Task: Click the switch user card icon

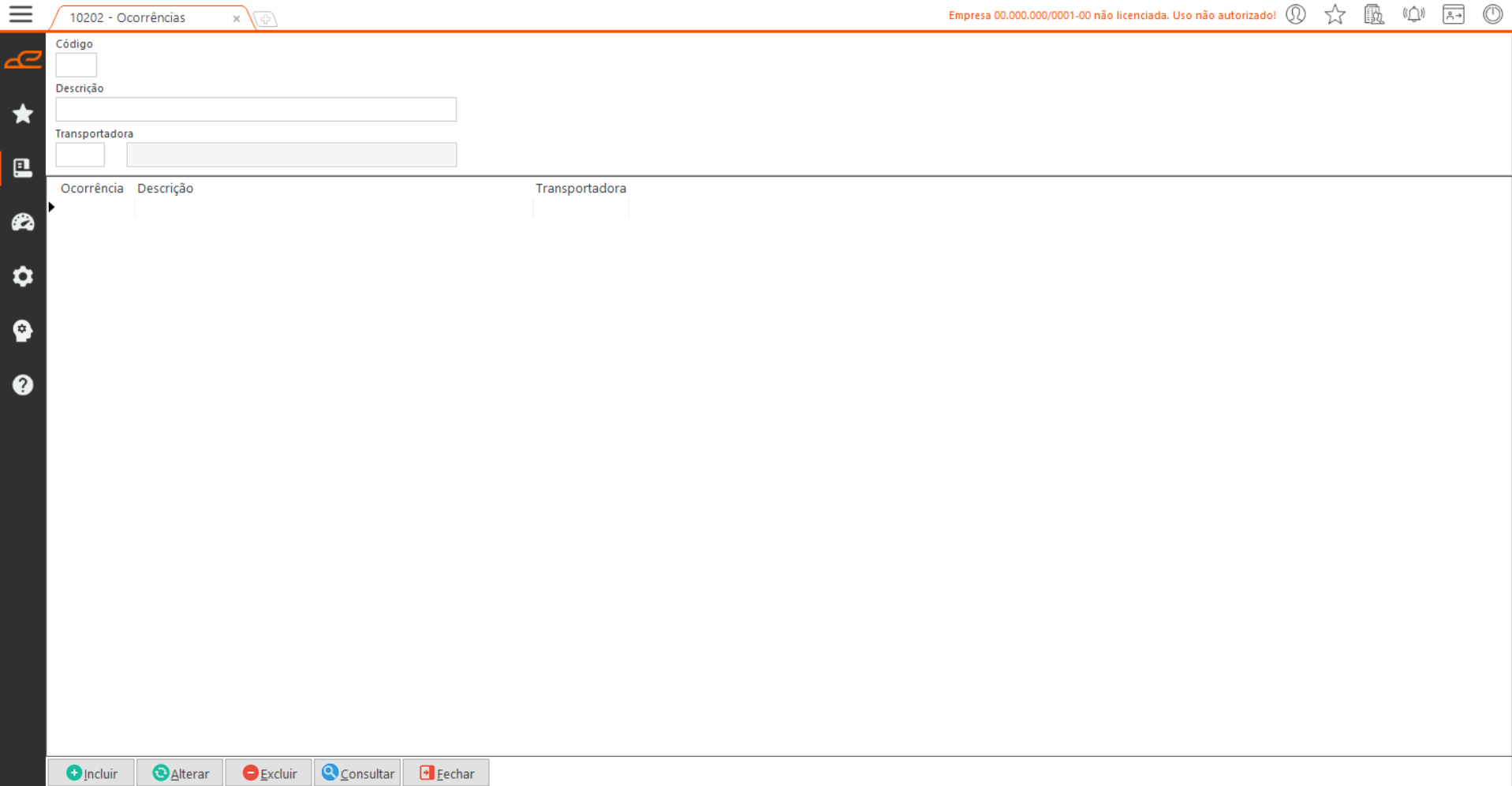Action: [1453, 14]
